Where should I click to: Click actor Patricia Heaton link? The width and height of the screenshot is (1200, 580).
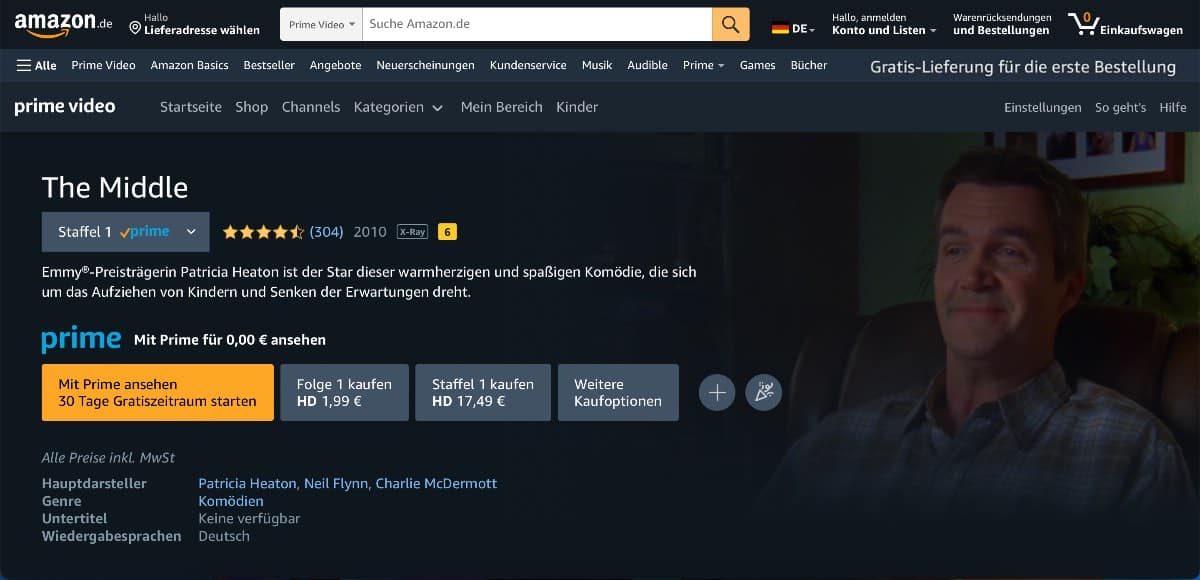[247, 483]
